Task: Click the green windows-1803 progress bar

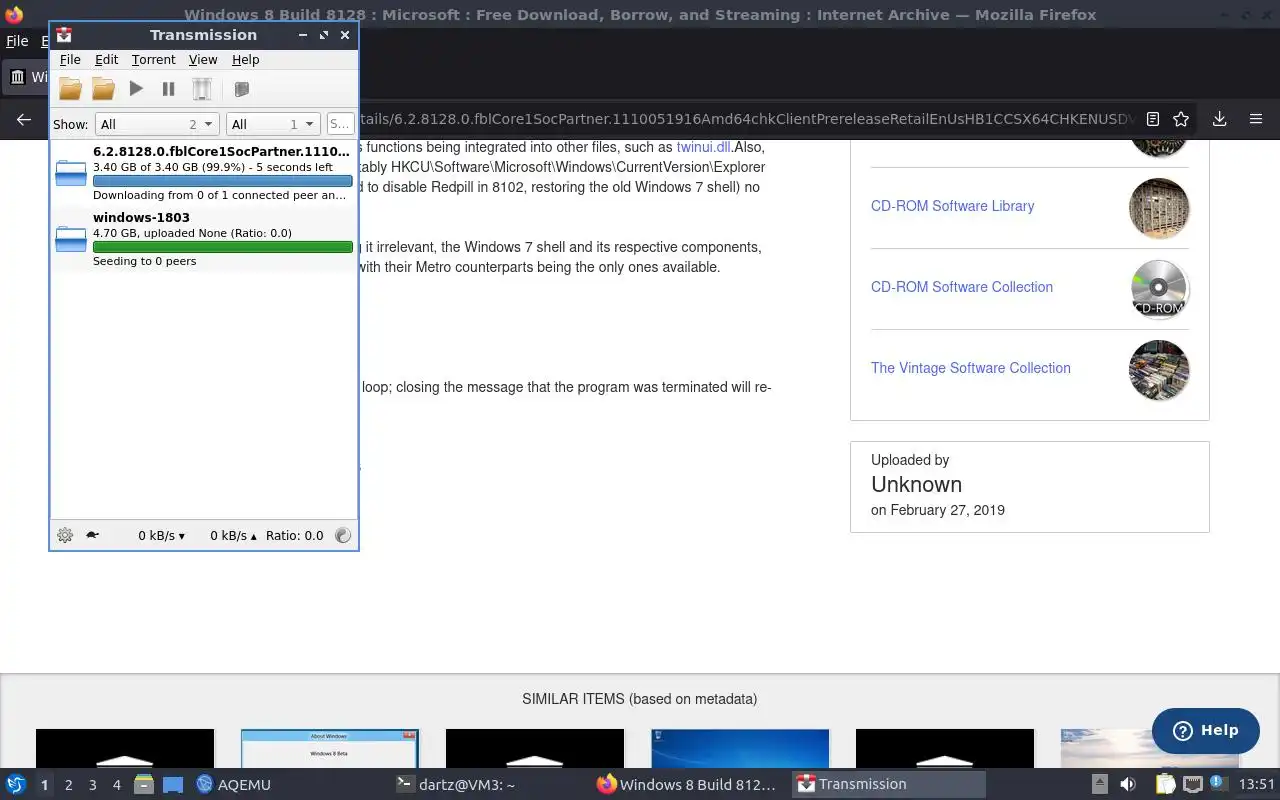Action: tap(222, 247)
